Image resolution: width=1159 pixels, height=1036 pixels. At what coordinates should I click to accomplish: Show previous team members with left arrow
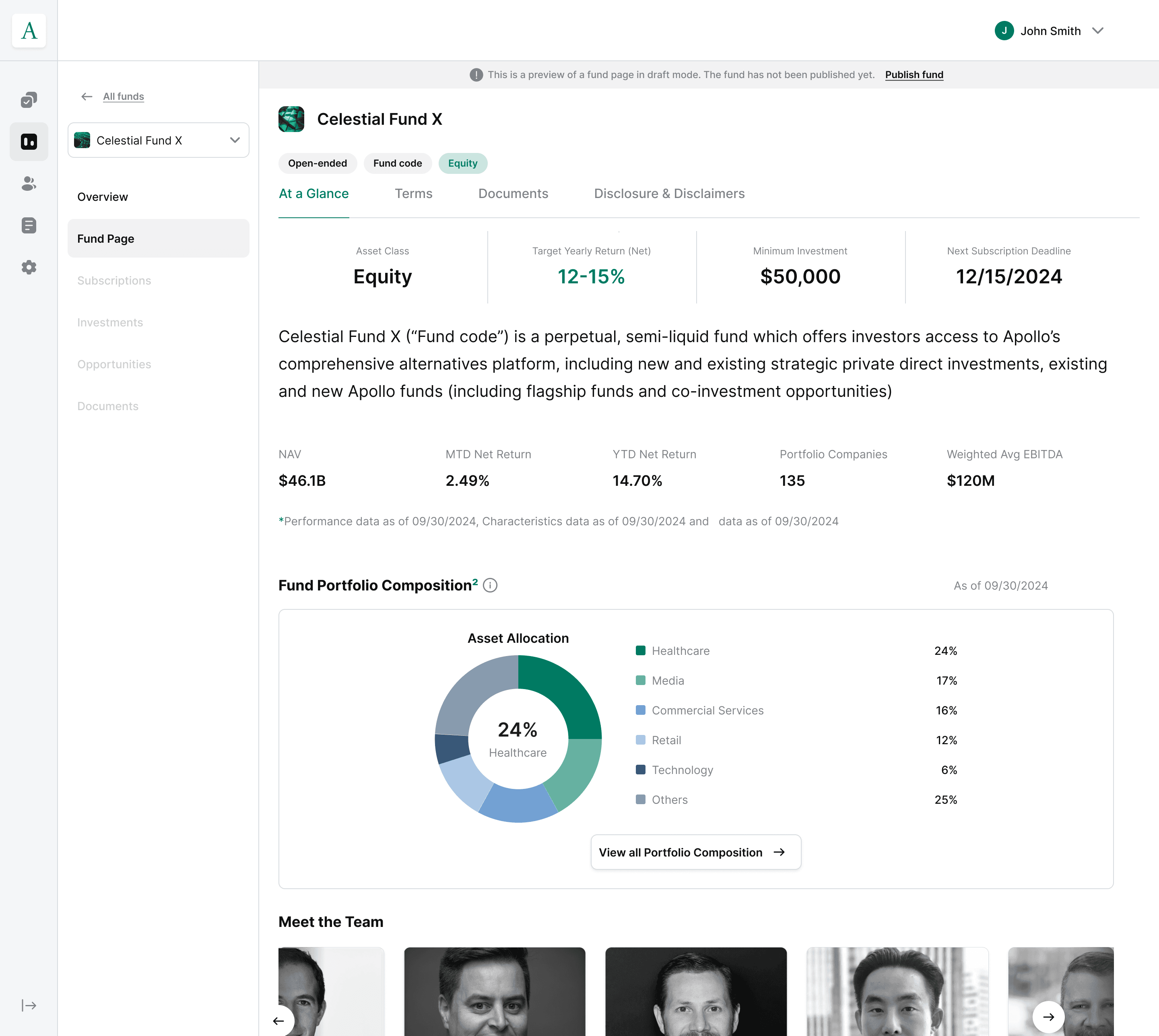pyautogui.click(x=278, y=1021)
